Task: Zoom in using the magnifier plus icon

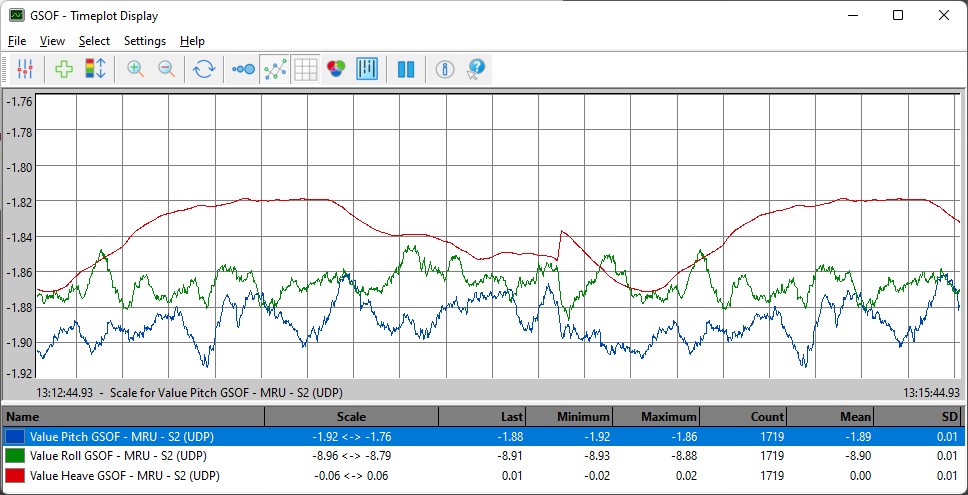Action: coord(135,69)
